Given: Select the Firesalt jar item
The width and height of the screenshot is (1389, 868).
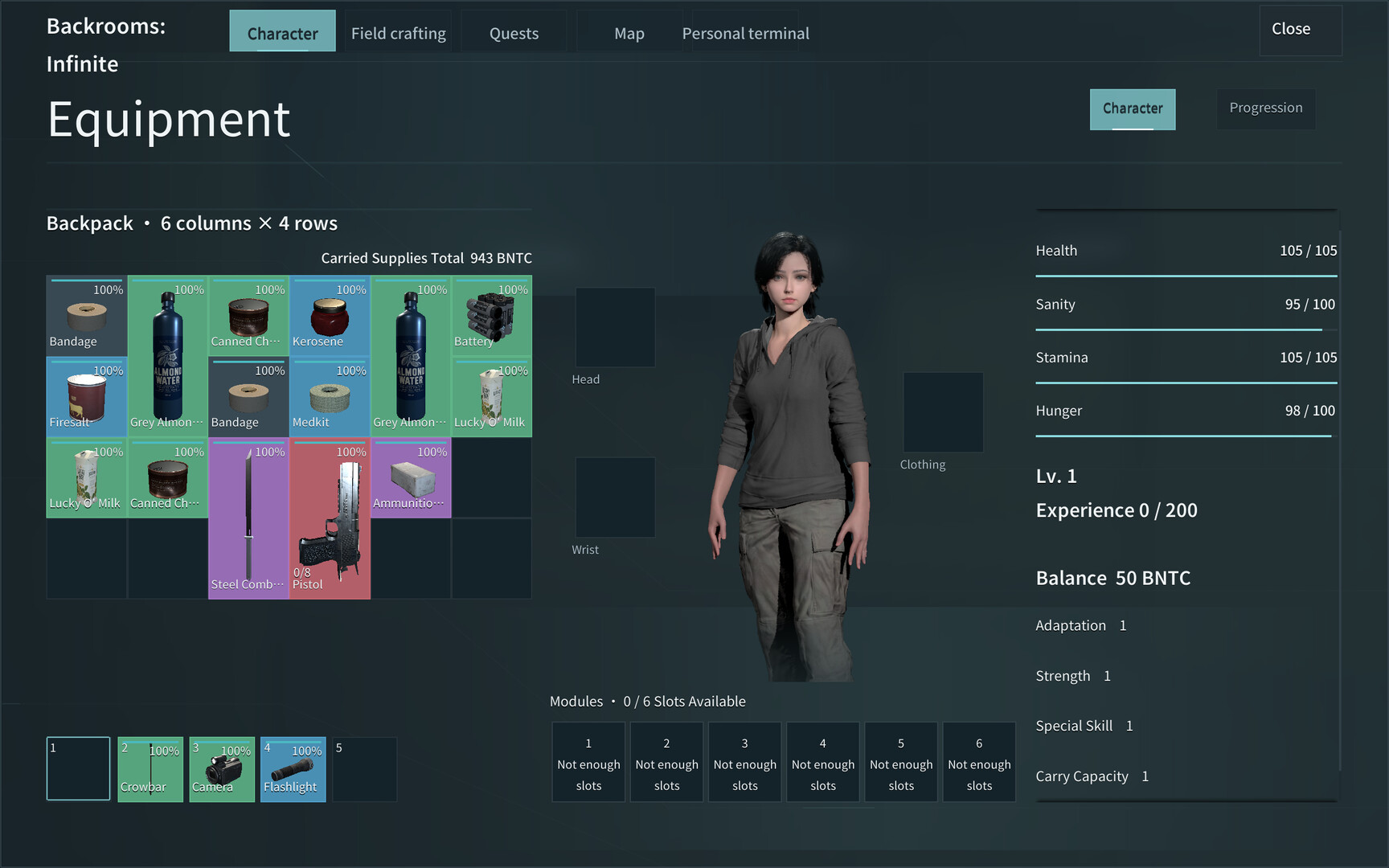Looking at the screenshot, I should click(87, 397).
